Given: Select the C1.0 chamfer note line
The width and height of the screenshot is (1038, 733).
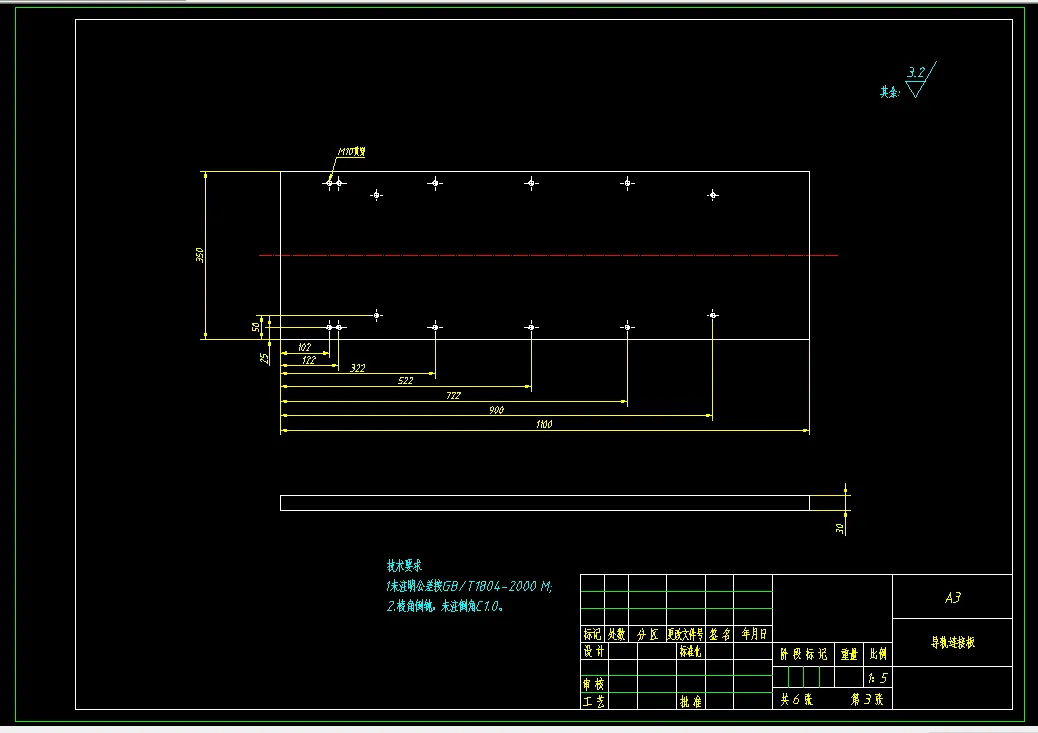Looking at the screenshot, I should click(x=445, y=606).
